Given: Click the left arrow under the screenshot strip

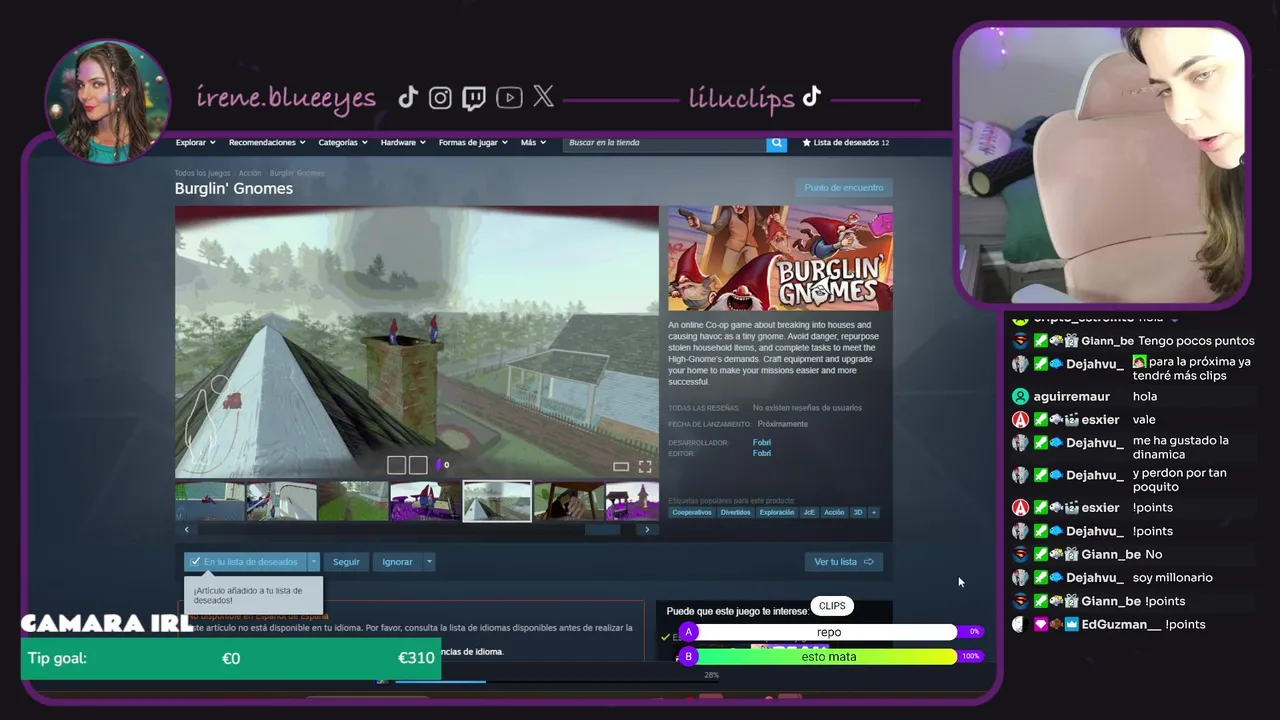Looking at the screenshot, I should pos(186,529).
